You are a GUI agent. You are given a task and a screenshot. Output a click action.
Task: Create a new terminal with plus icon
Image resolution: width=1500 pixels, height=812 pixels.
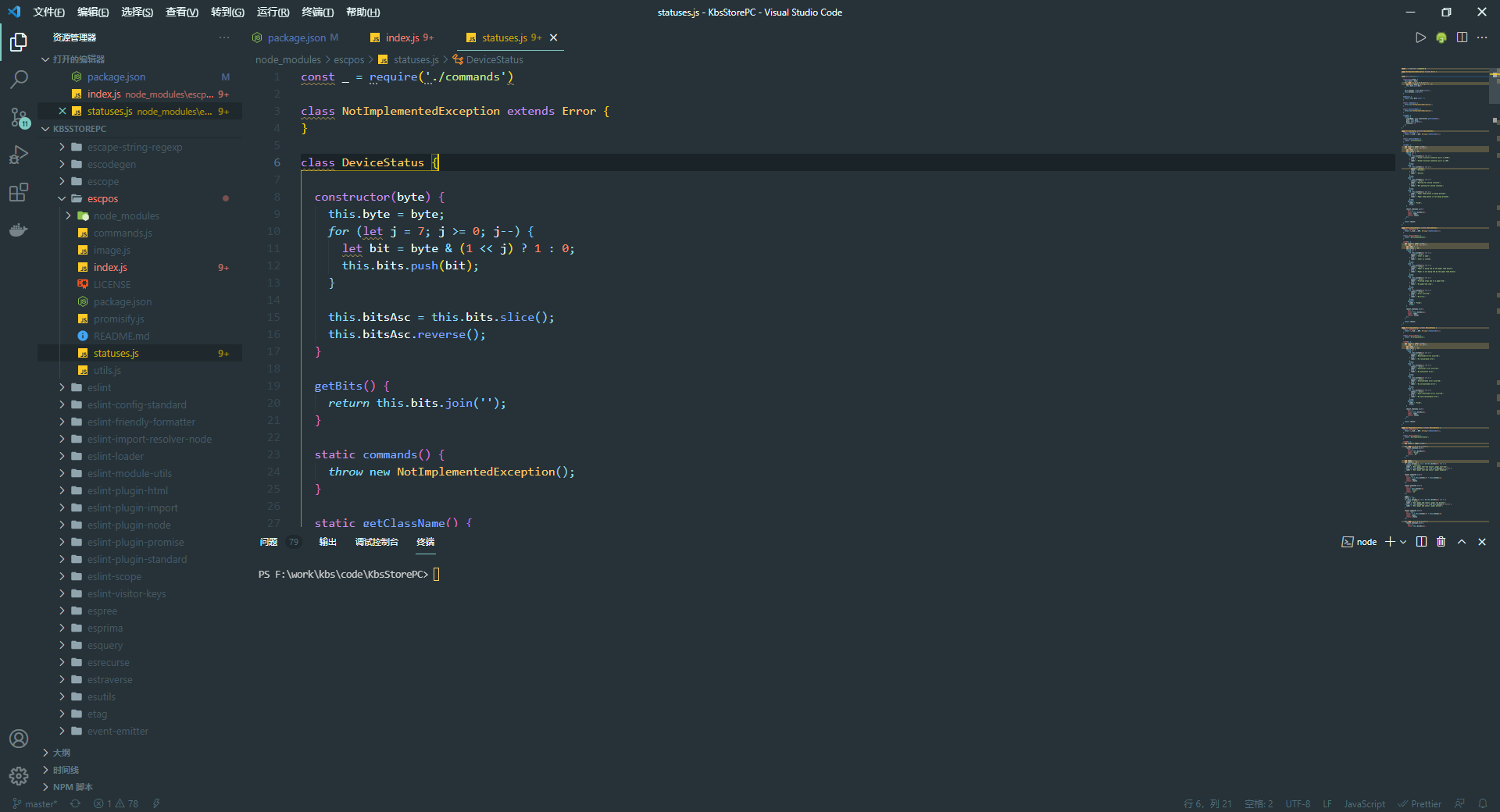1389,542
